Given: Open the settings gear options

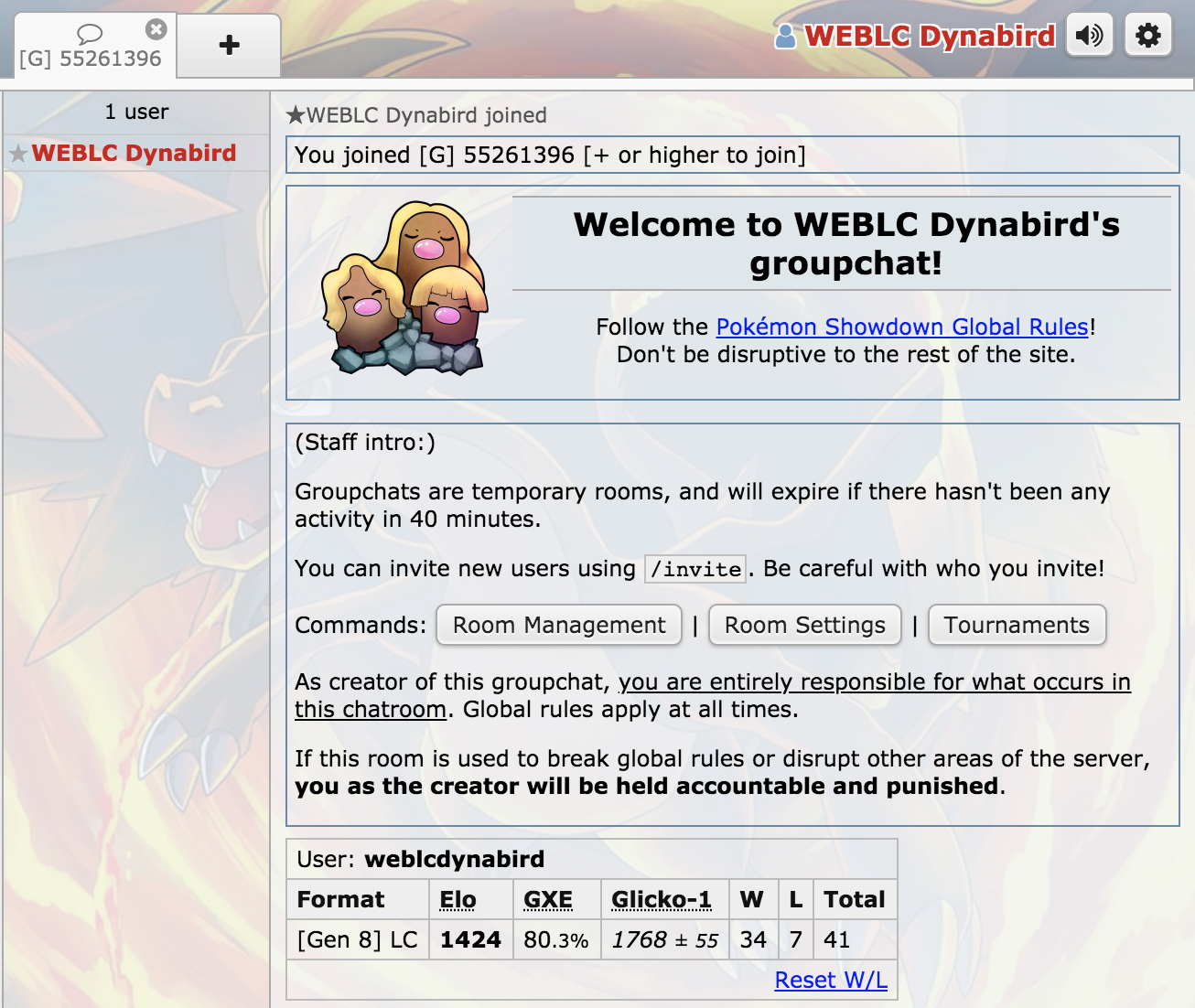Looking at the screenshot, I should pyautogui.click(x=1148, y=36).
